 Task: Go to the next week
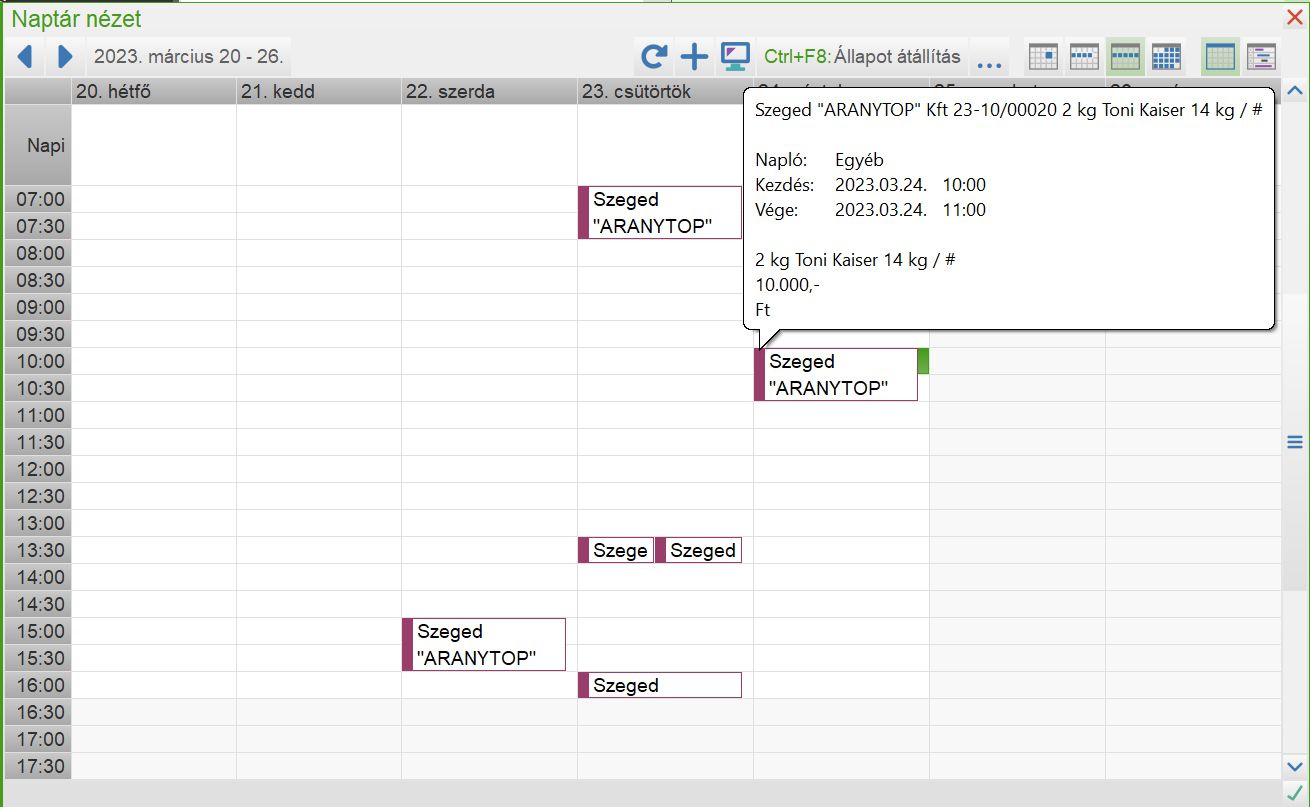click(x=65, y=57)
